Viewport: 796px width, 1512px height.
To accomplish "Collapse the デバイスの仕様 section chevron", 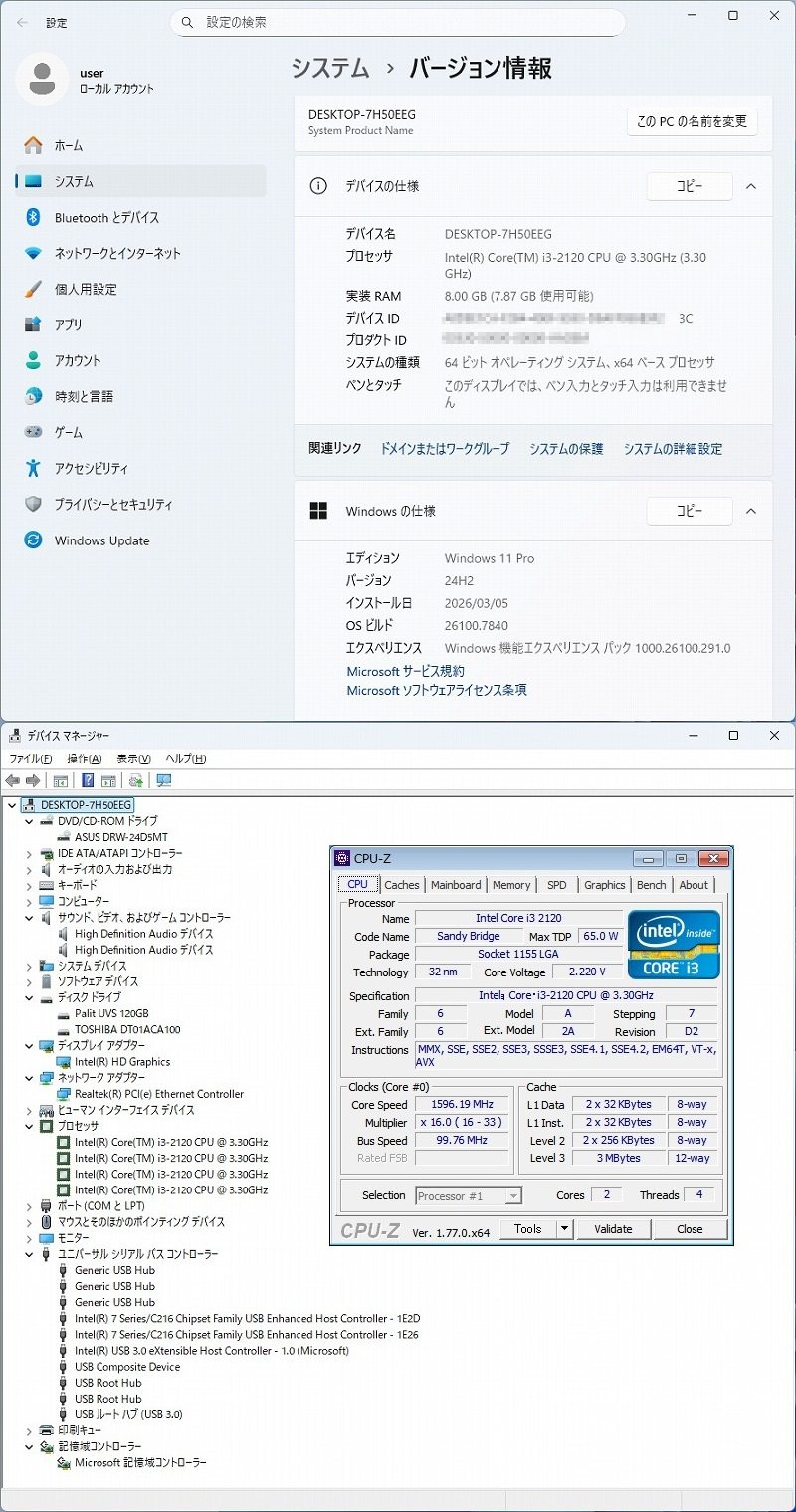I will pos(751,186).
